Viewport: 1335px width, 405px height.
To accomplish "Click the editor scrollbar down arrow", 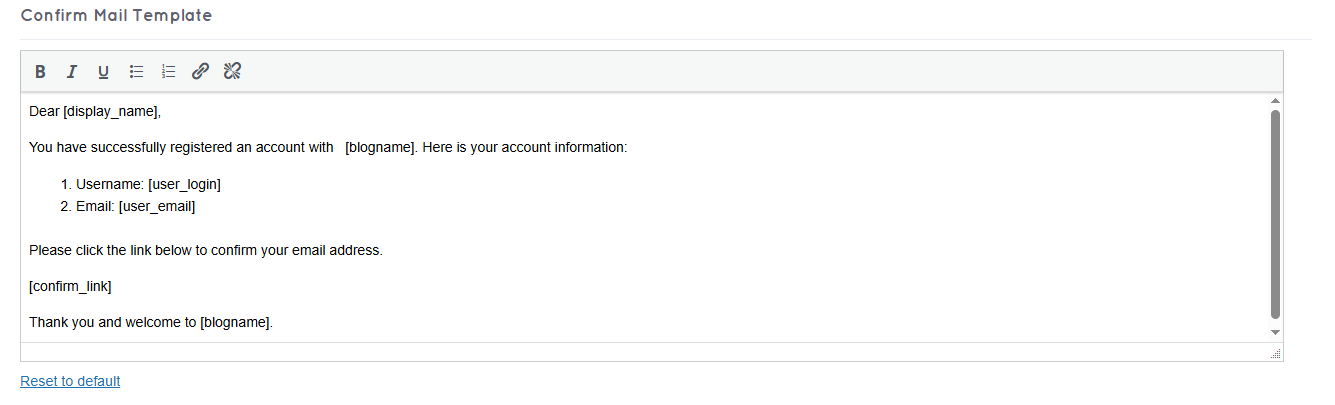I will coord(1275,332).
